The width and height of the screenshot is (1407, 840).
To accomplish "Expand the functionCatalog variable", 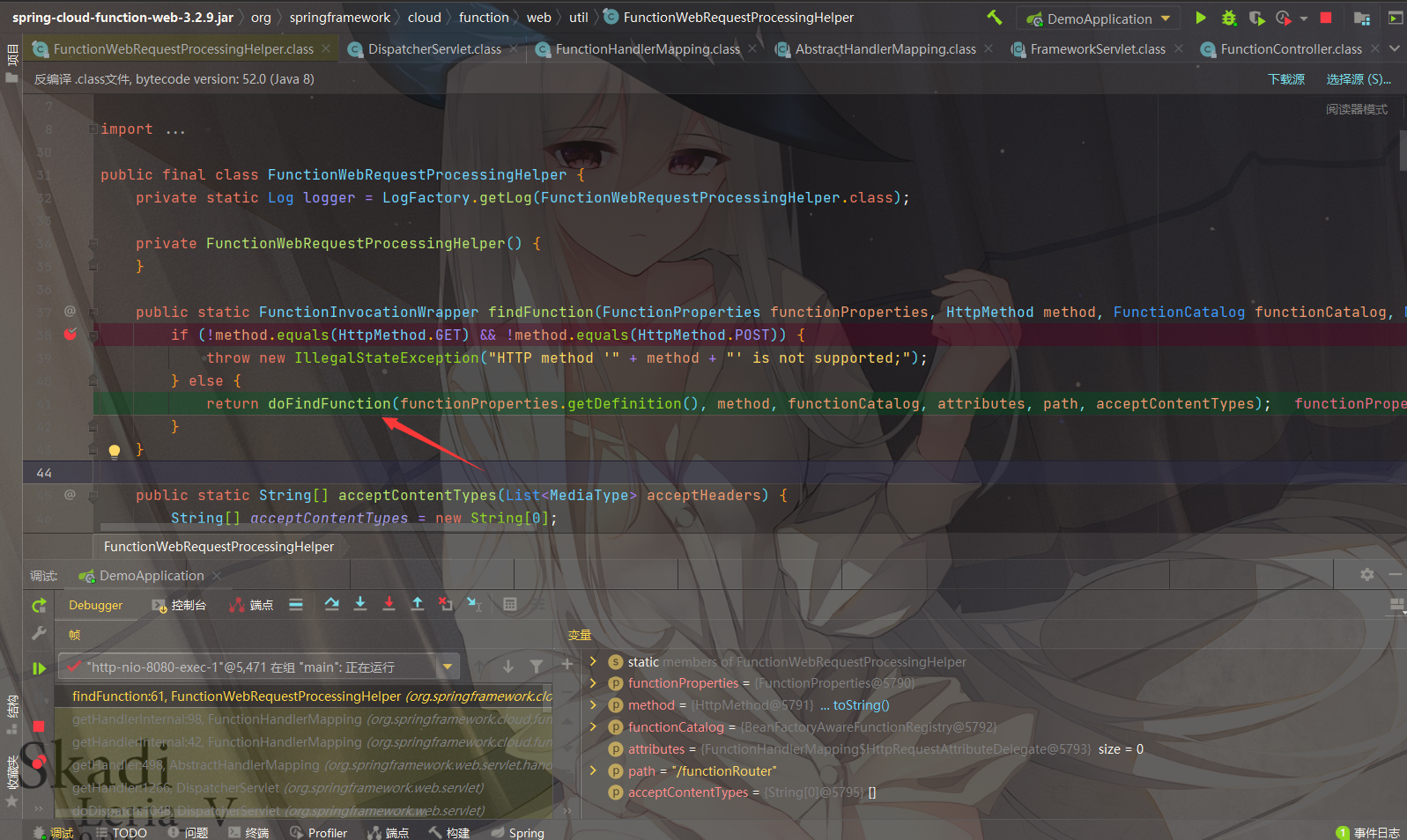I will (x=593, y=727).
